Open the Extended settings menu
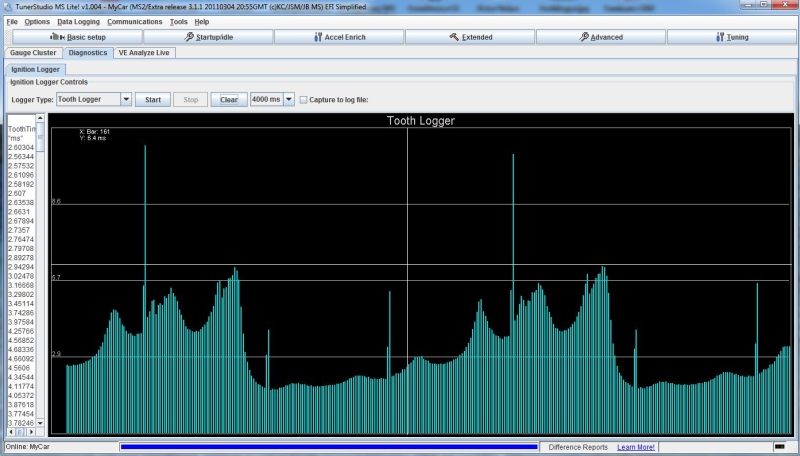The width and height of the screenshot is (800, 456). click(469, 37)
